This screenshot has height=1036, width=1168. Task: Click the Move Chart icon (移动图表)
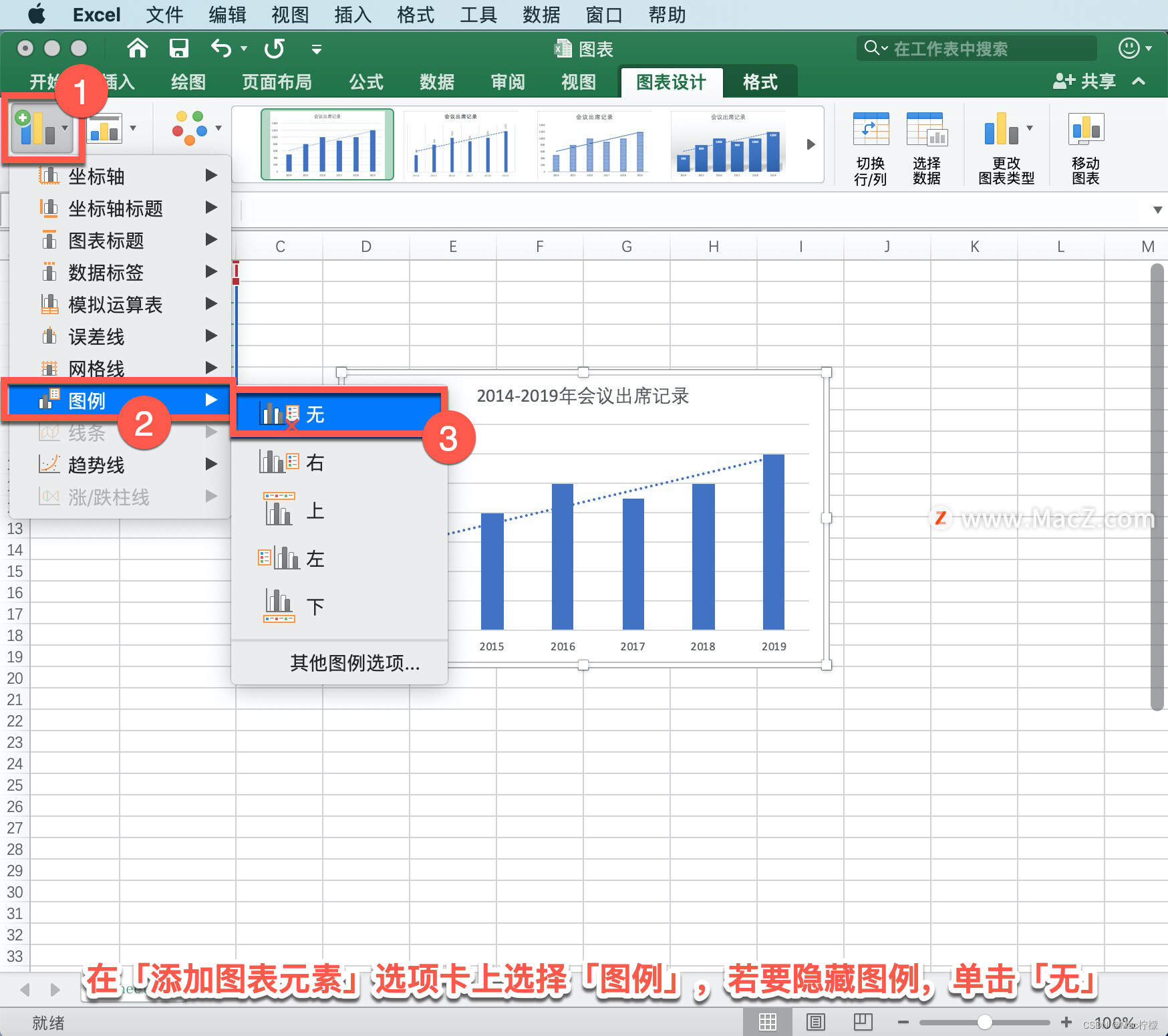[1086, 128]
